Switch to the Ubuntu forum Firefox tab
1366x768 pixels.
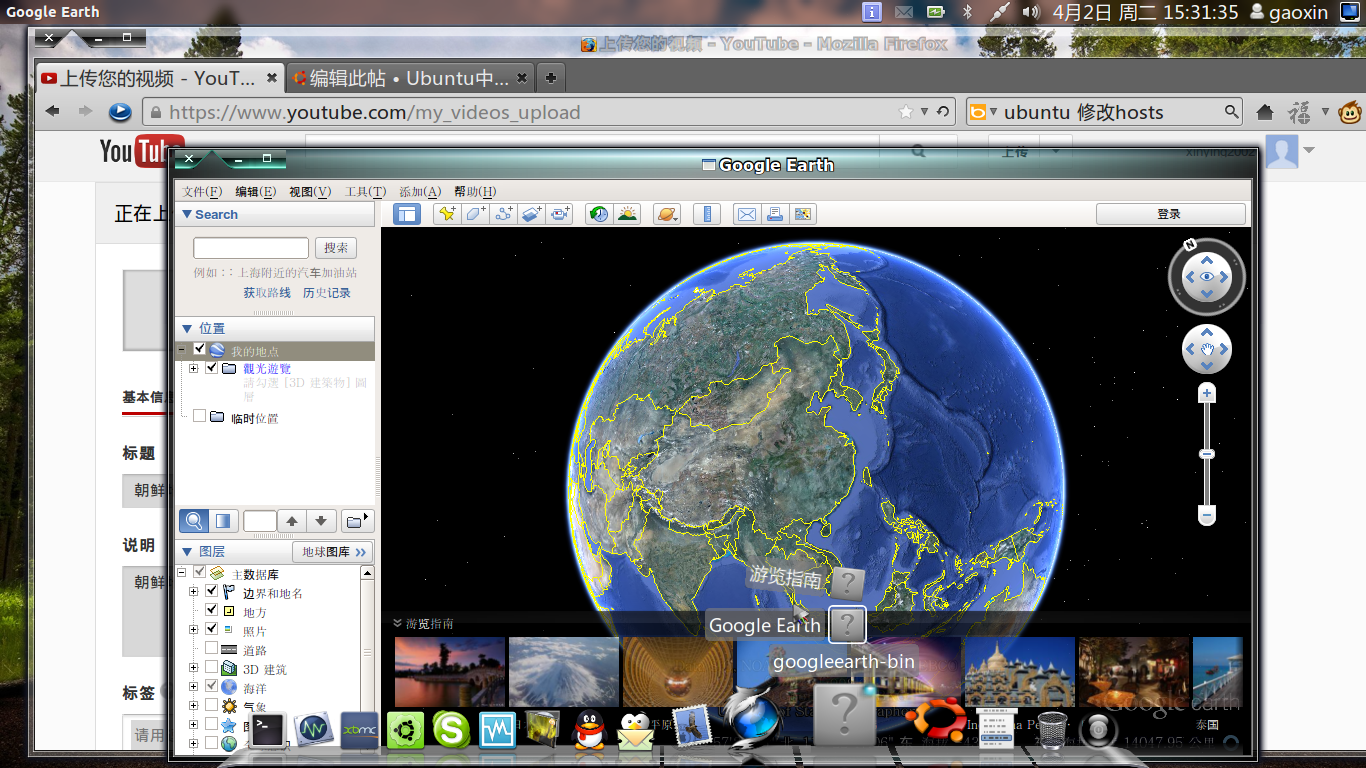[x=410, y=78]
